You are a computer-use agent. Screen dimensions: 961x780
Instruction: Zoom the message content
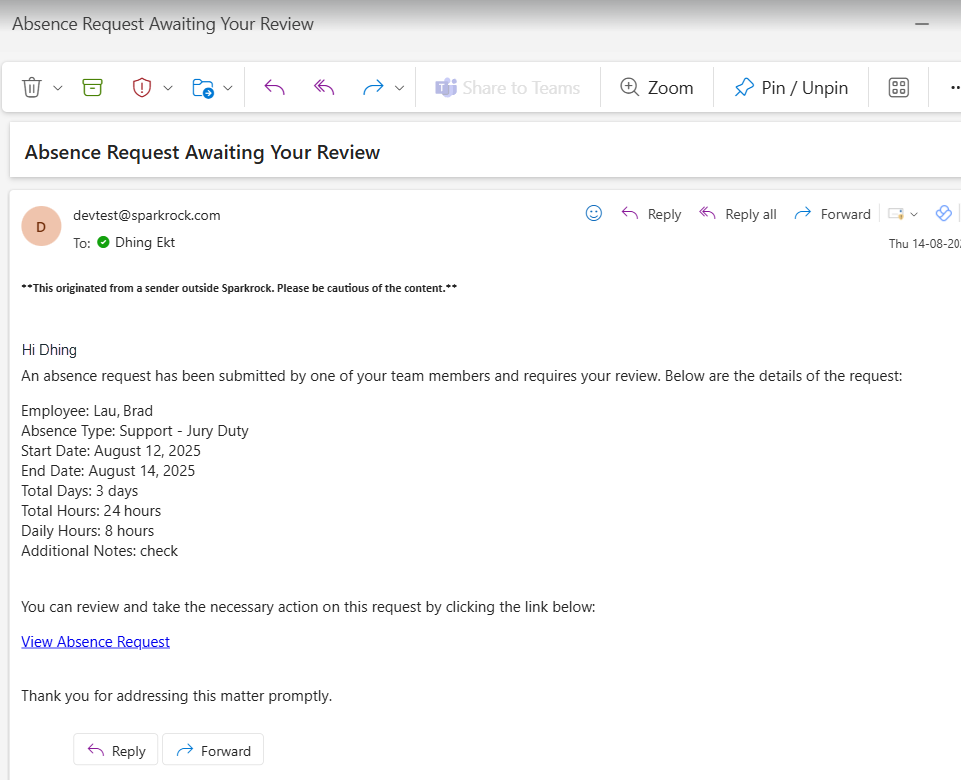click(x=657, y=87)
